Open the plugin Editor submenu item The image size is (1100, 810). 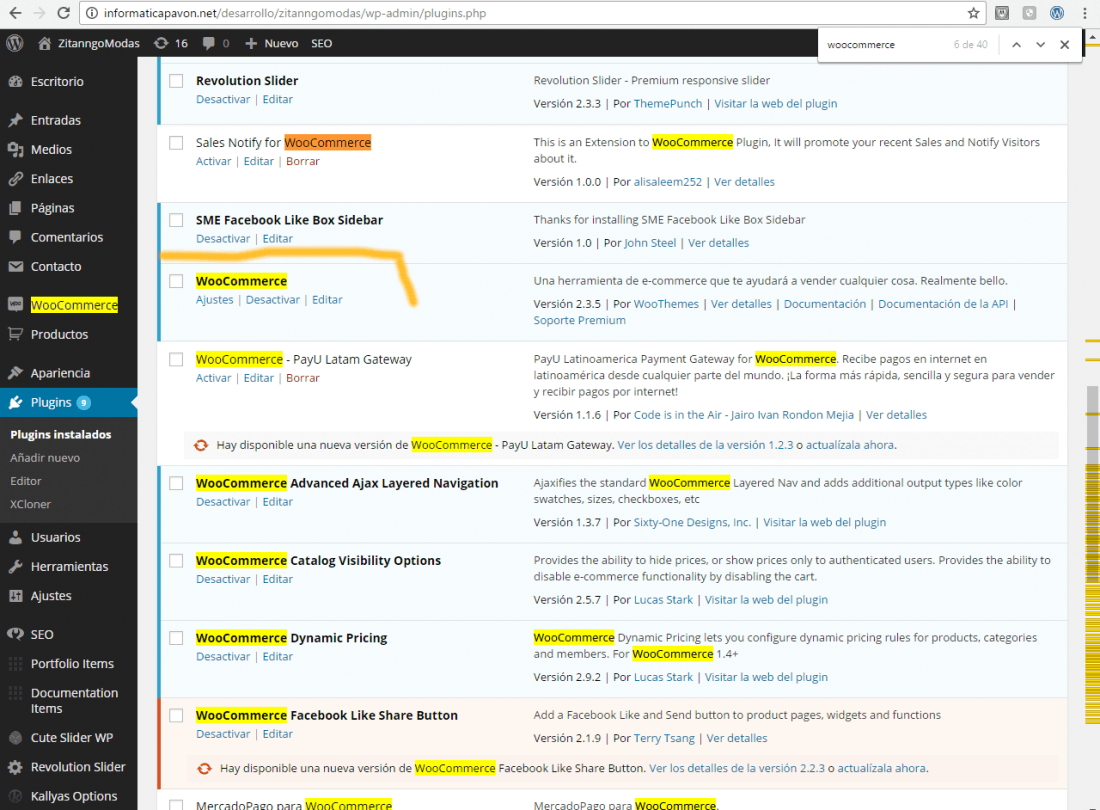26,481
